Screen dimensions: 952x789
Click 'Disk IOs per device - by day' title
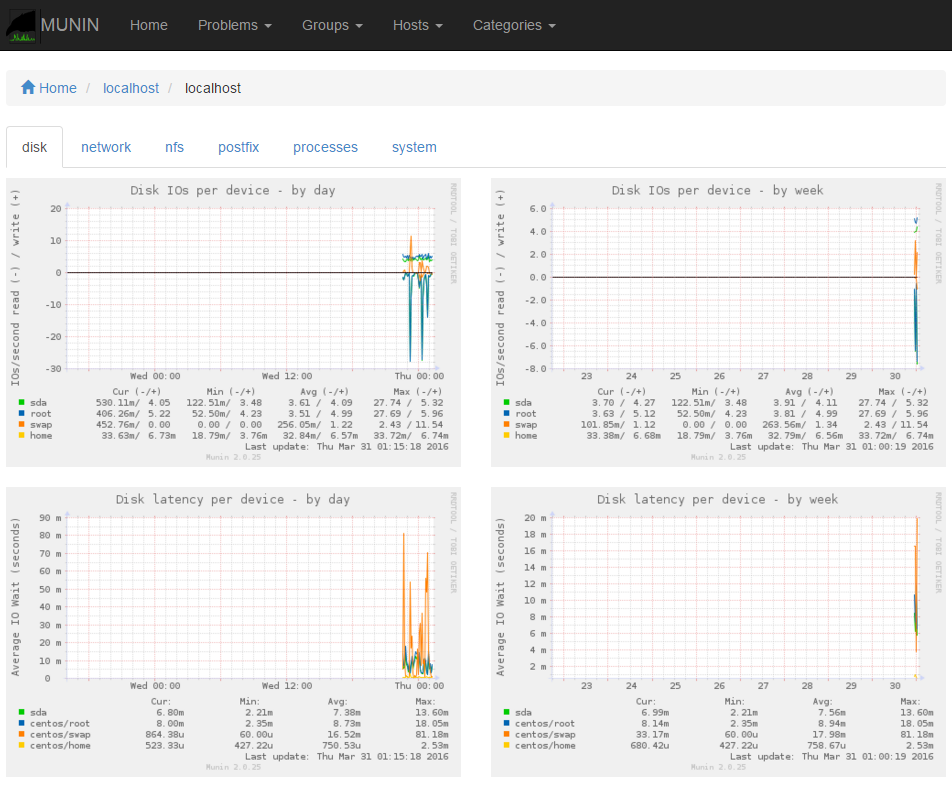coord(233,191)
